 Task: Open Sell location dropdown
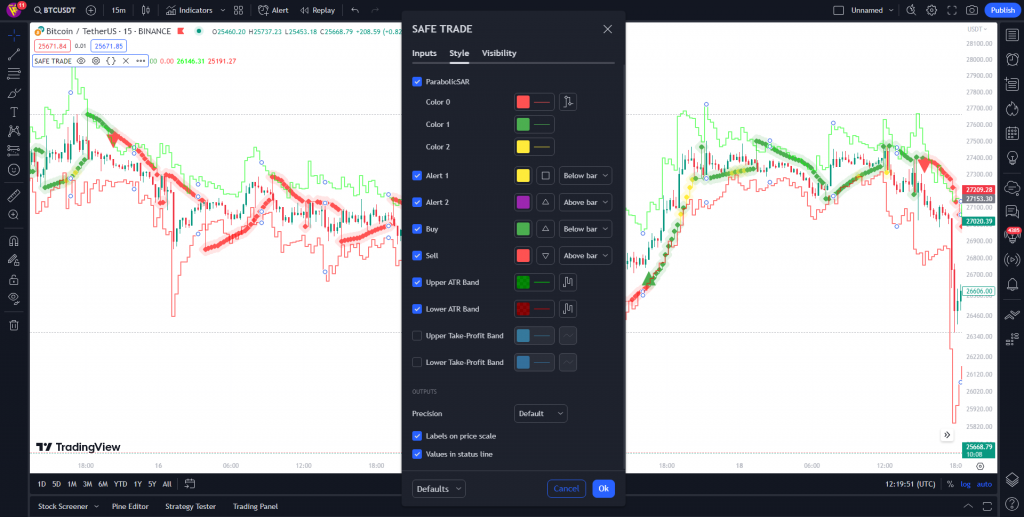(585, 256)
